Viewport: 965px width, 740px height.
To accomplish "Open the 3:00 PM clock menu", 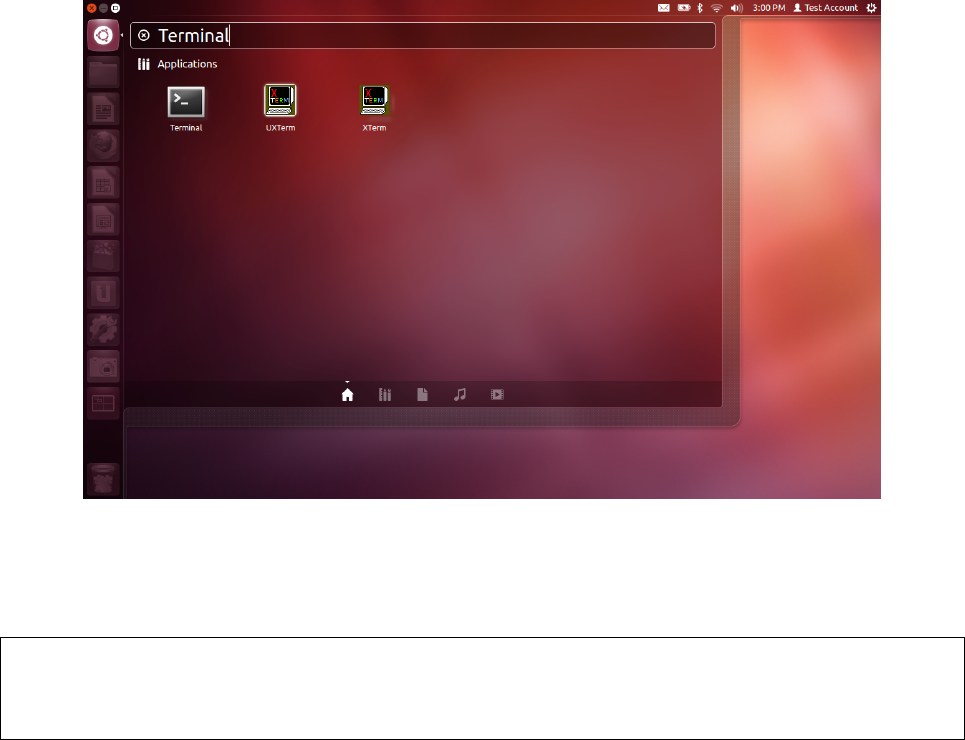I will click(769, 8).
